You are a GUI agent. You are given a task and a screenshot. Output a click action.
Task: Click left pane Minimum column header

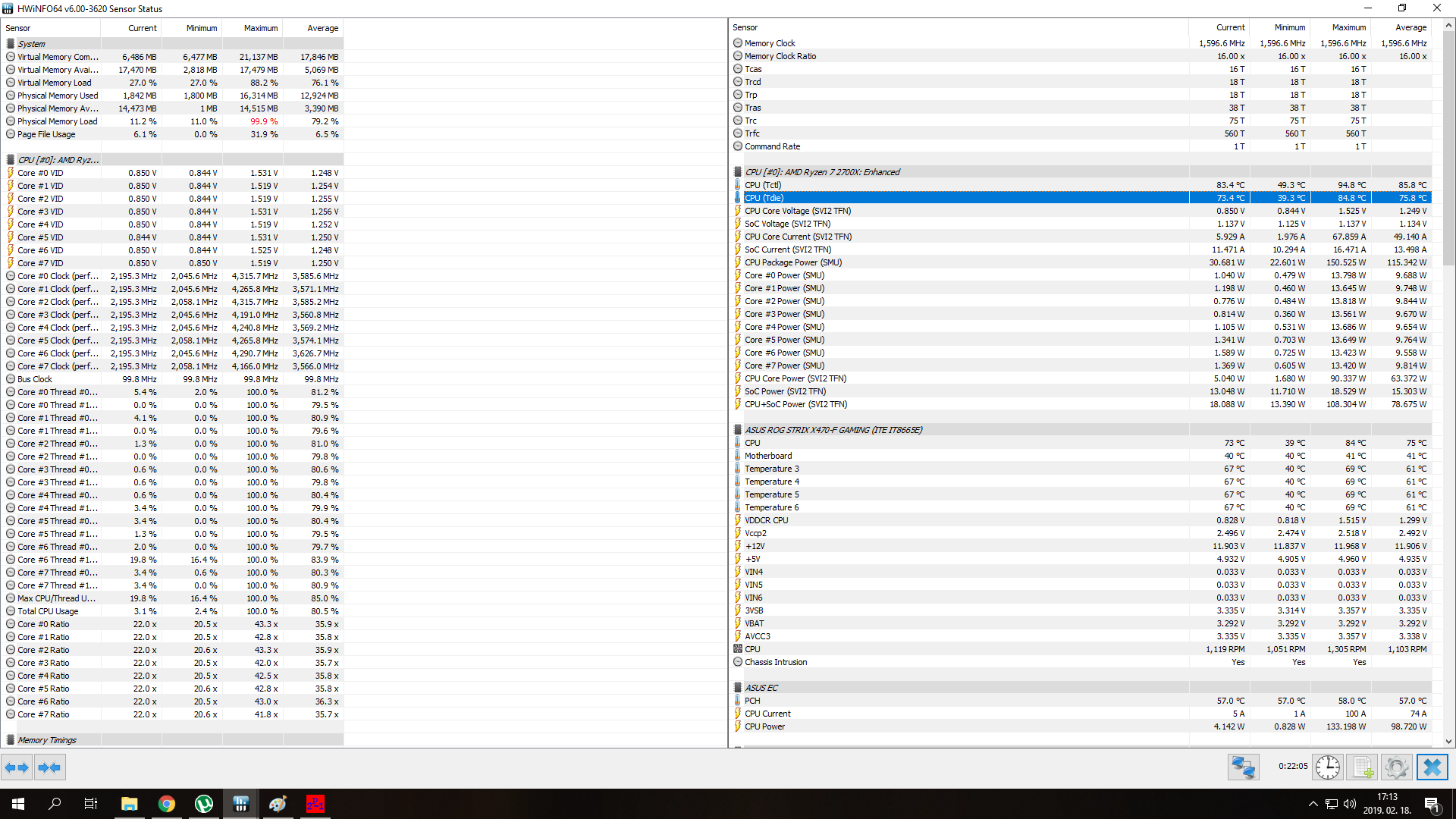(191, 28)
